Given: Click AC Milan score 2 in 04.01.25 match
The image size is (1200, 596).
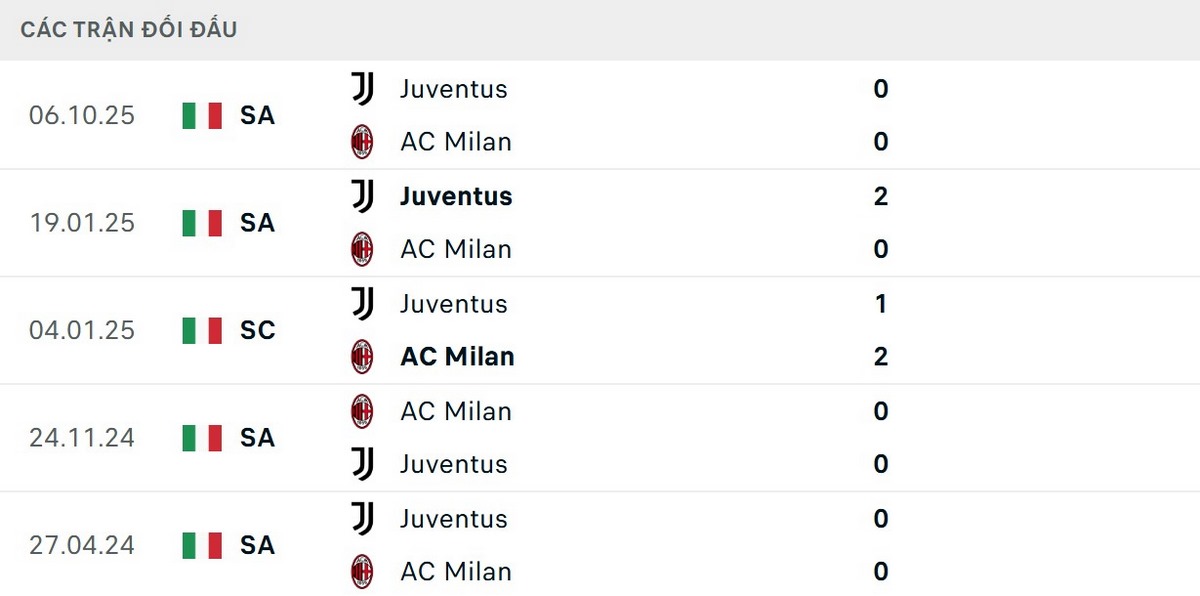Looking at the screenshot, I should pyautogui.click(x=880, y=357).
